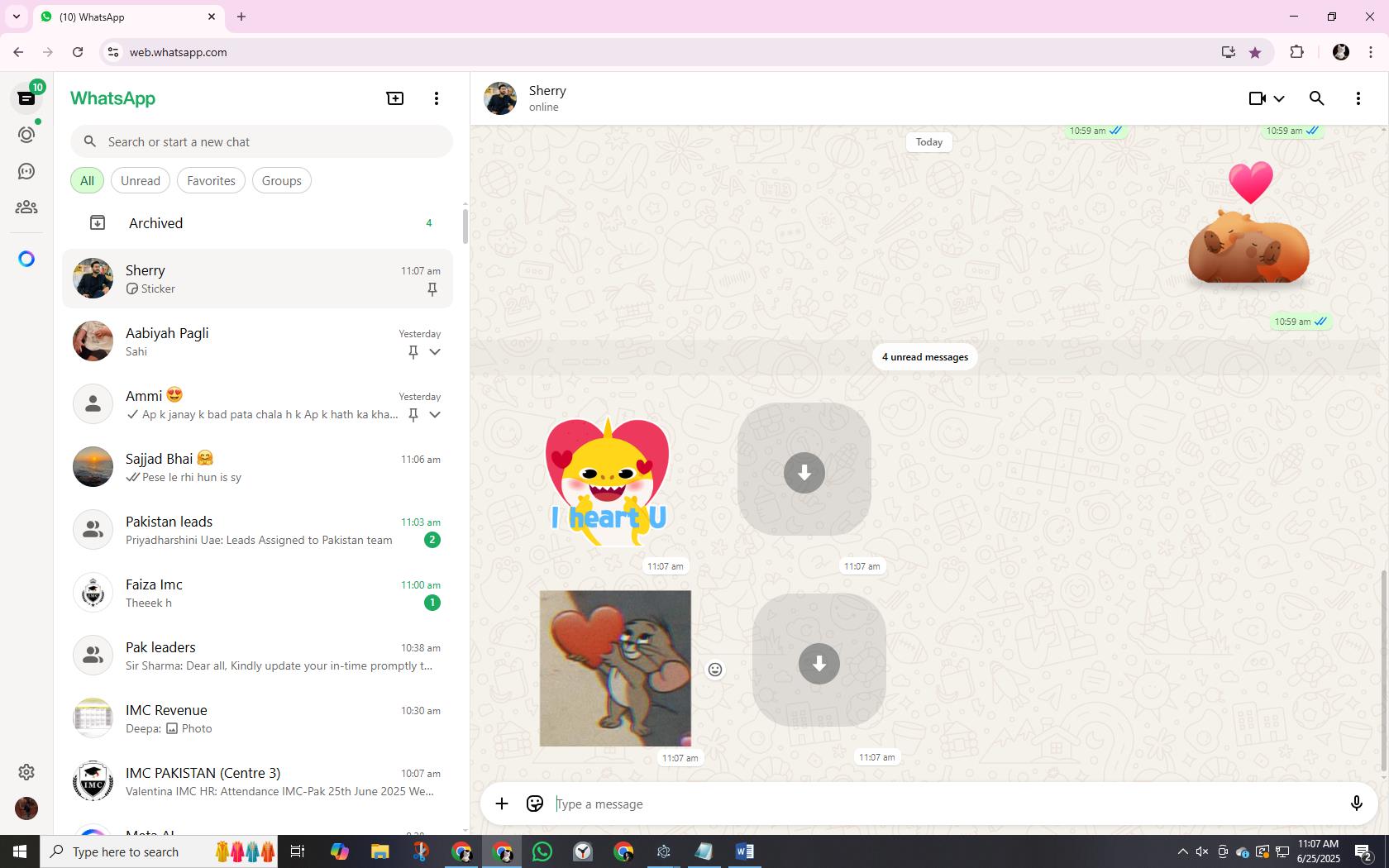Open Chrome site information icon

coord(113,52)
